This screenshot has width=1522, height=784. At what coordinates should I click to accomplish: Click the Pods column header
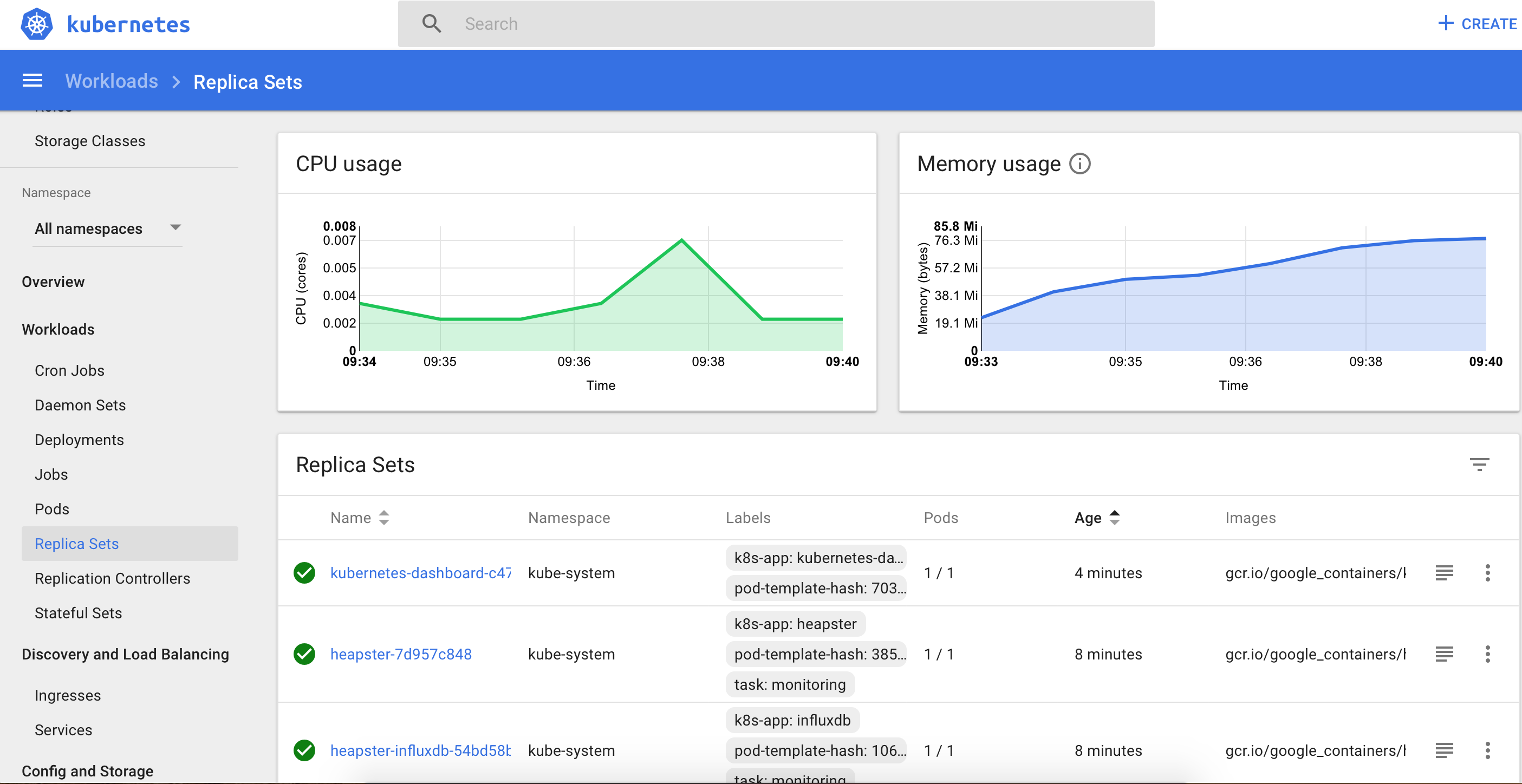[x=941, y=518]
